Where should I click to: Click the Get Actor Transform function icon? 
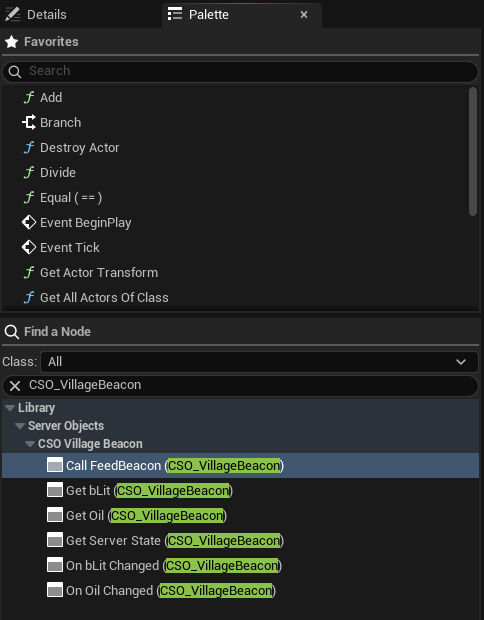pos(29,272)
